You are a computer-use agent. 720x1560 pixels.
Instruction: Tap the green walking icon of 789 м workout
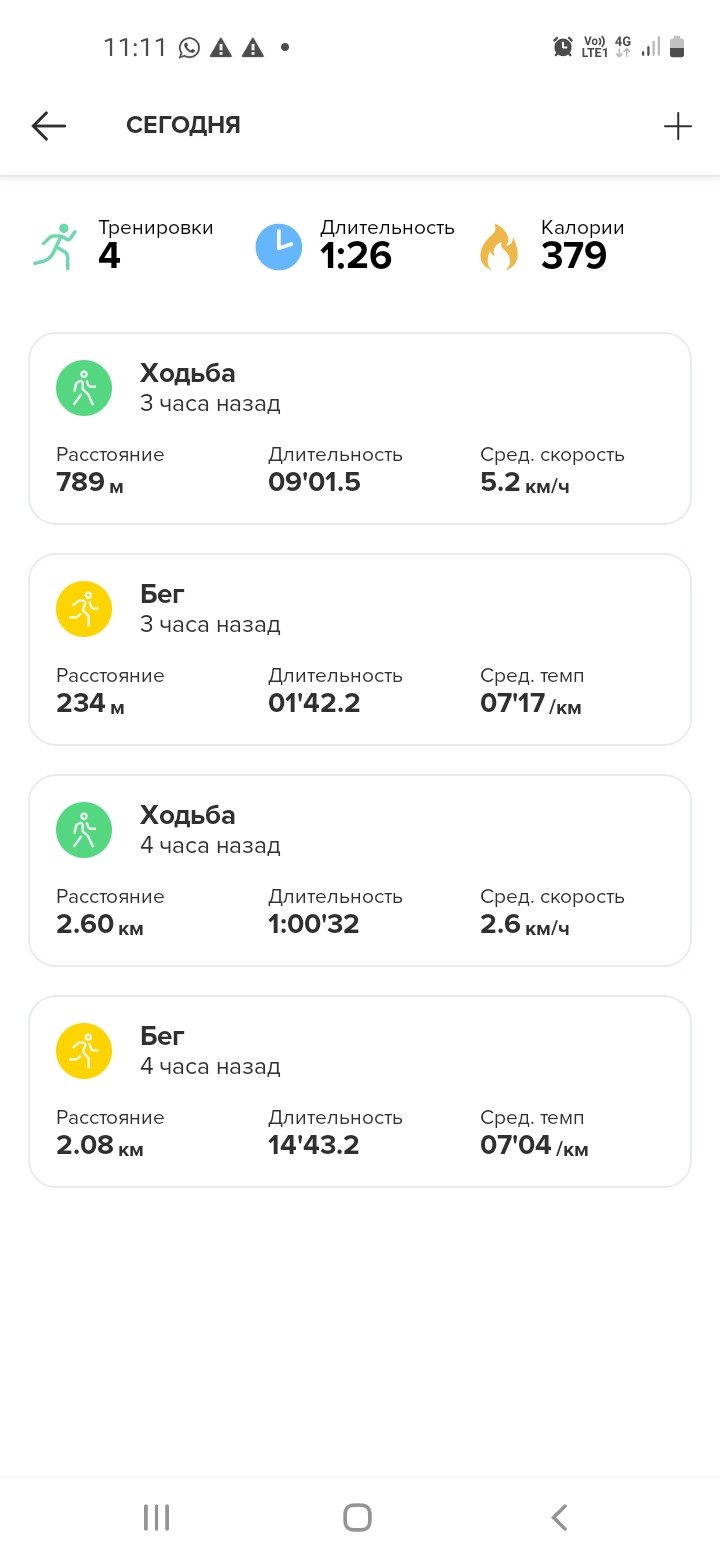click(84, 388)
